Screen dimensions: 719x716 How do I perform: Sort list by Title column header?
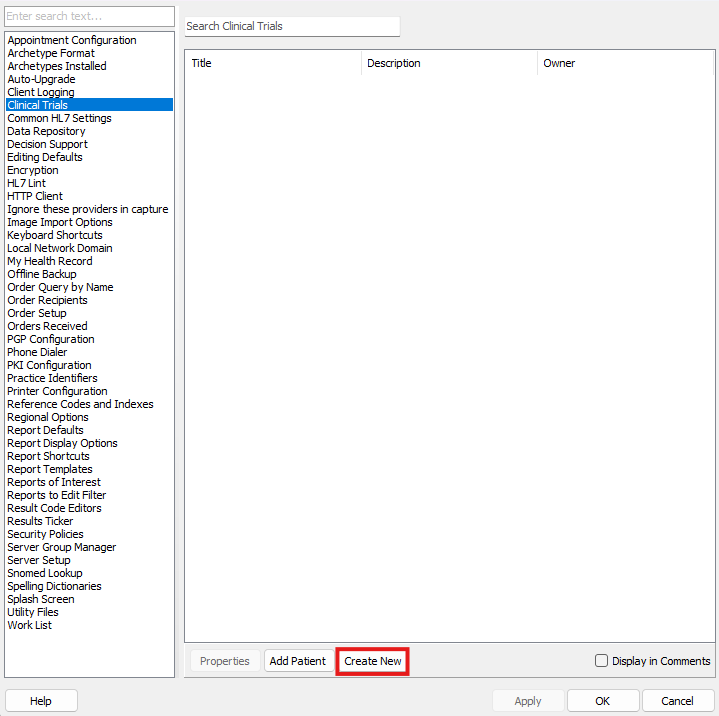click(x=272, y=63)
